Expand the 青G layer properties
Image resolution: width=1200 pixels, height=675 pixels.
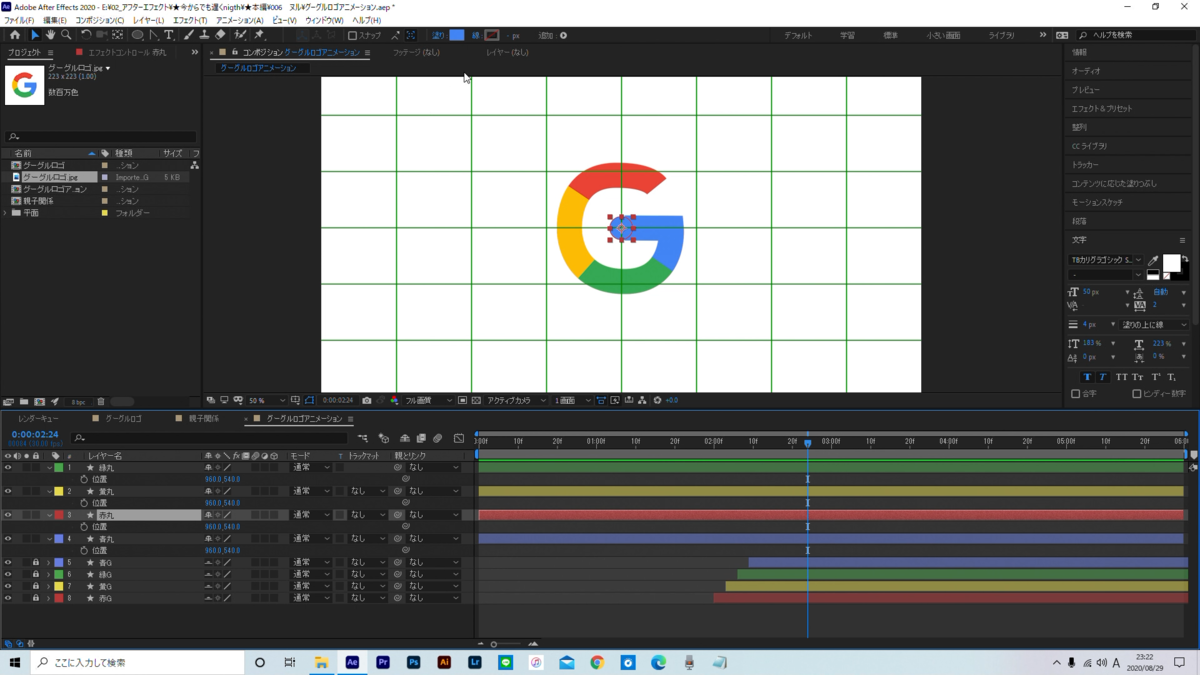[x=48, y=563]
